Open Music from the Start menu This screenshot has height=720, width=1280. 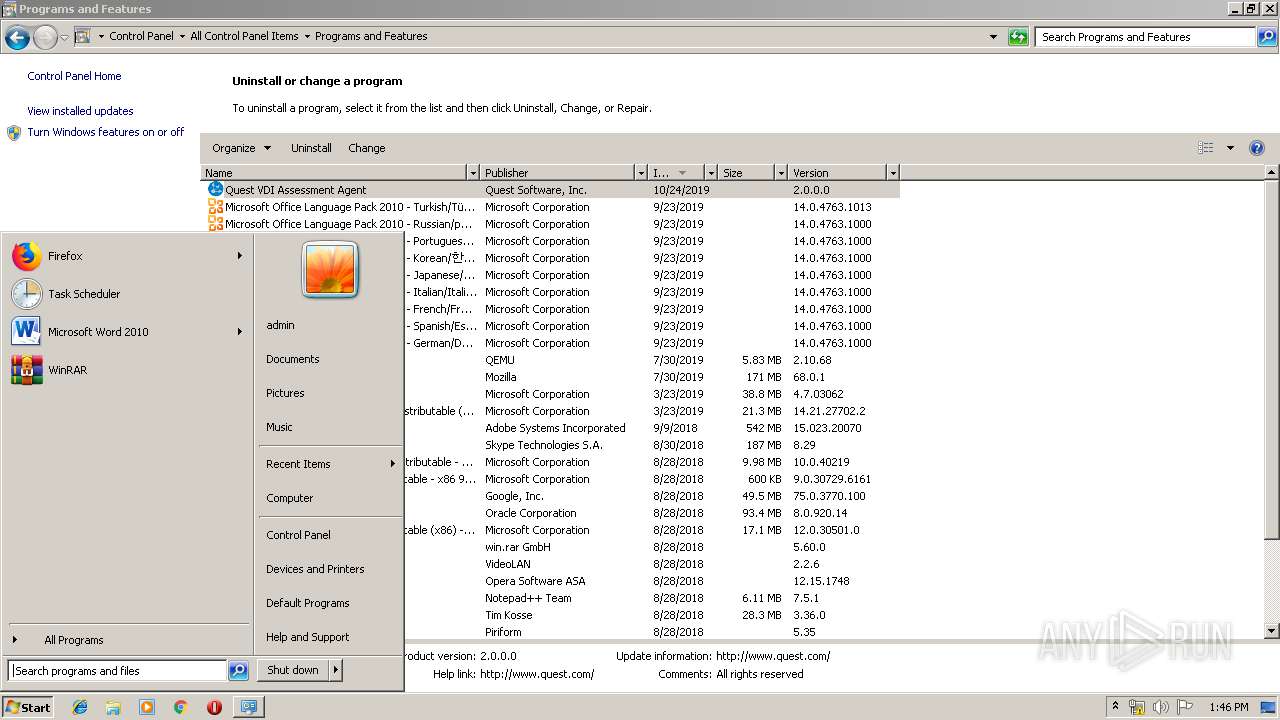279,427
